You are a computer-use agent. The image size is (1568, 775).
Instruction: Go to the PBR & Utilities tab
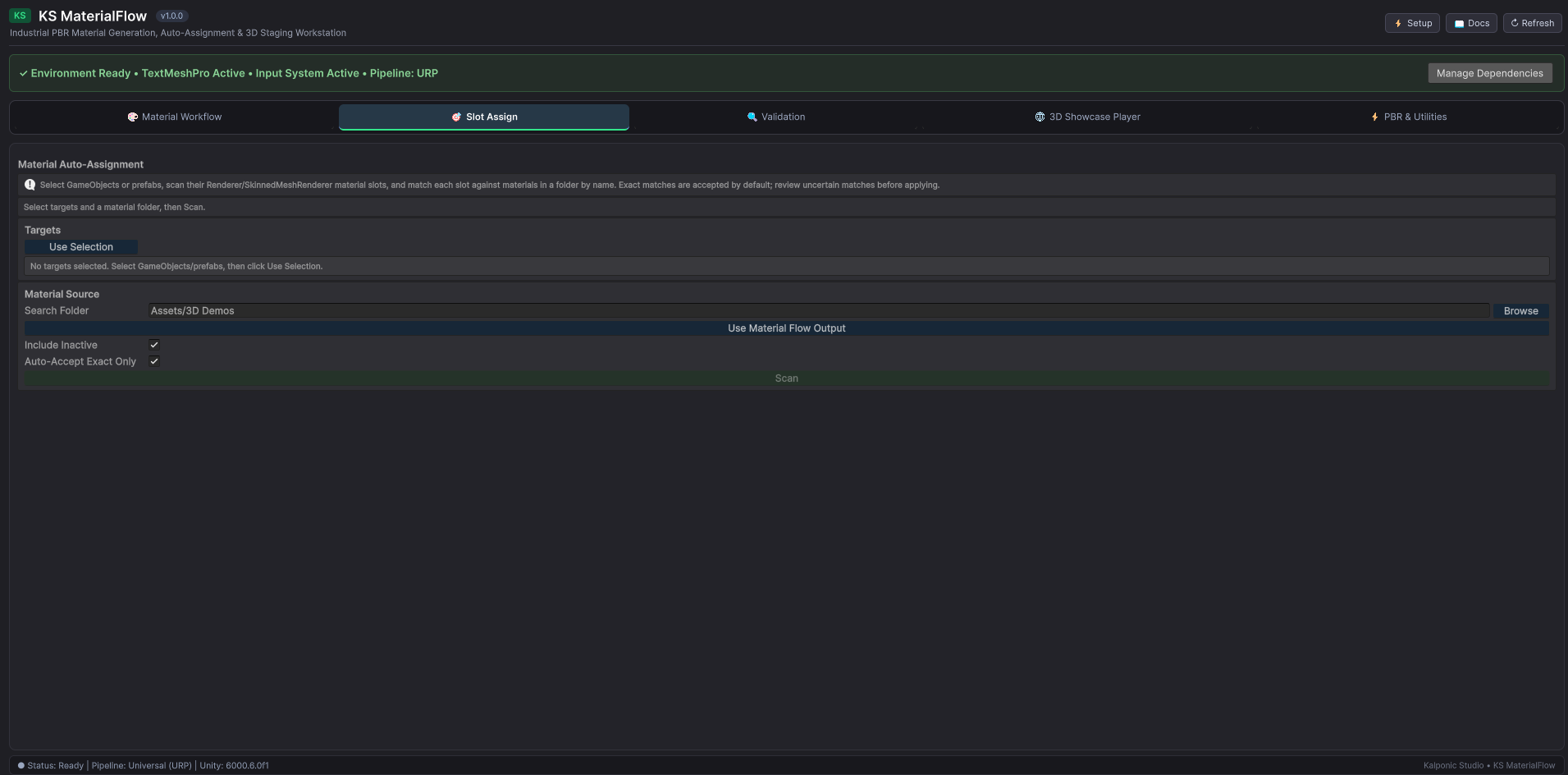pos(1408,117)
